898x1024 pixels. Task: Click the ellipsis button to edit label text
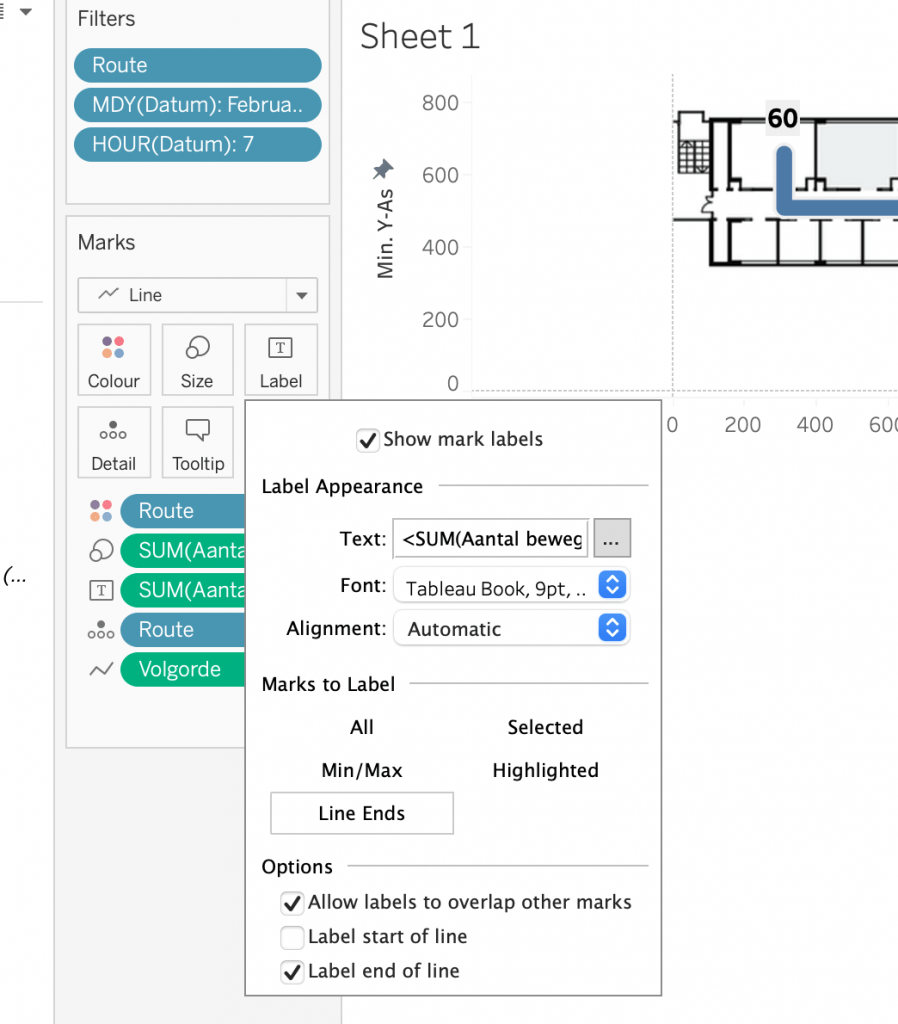612,540
